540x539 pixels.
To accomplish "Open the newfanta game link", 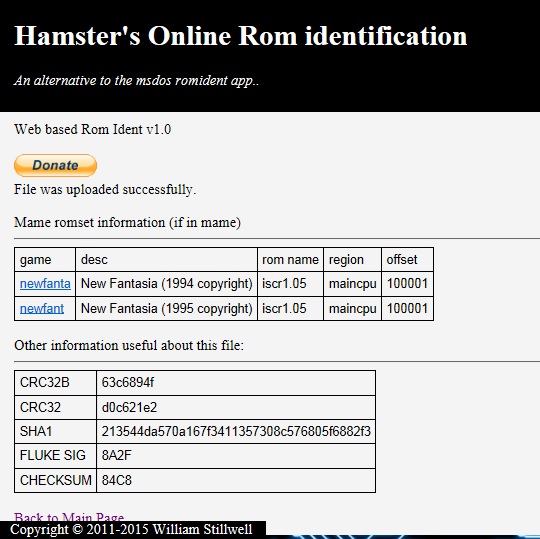I will click(x=45, y=284).
